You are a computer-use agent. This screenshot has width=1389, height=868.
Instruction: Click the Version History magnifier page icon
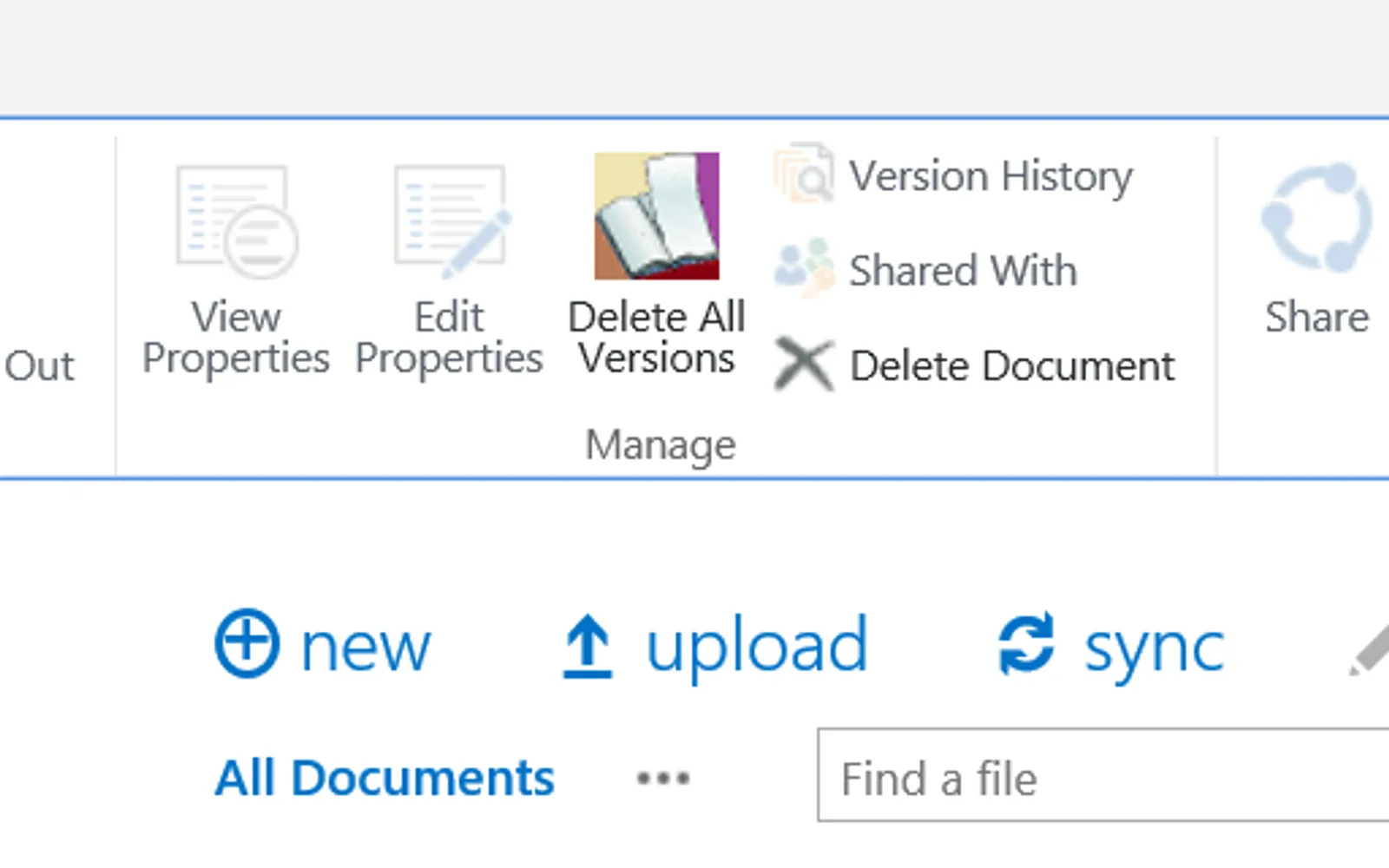[804, 174]
